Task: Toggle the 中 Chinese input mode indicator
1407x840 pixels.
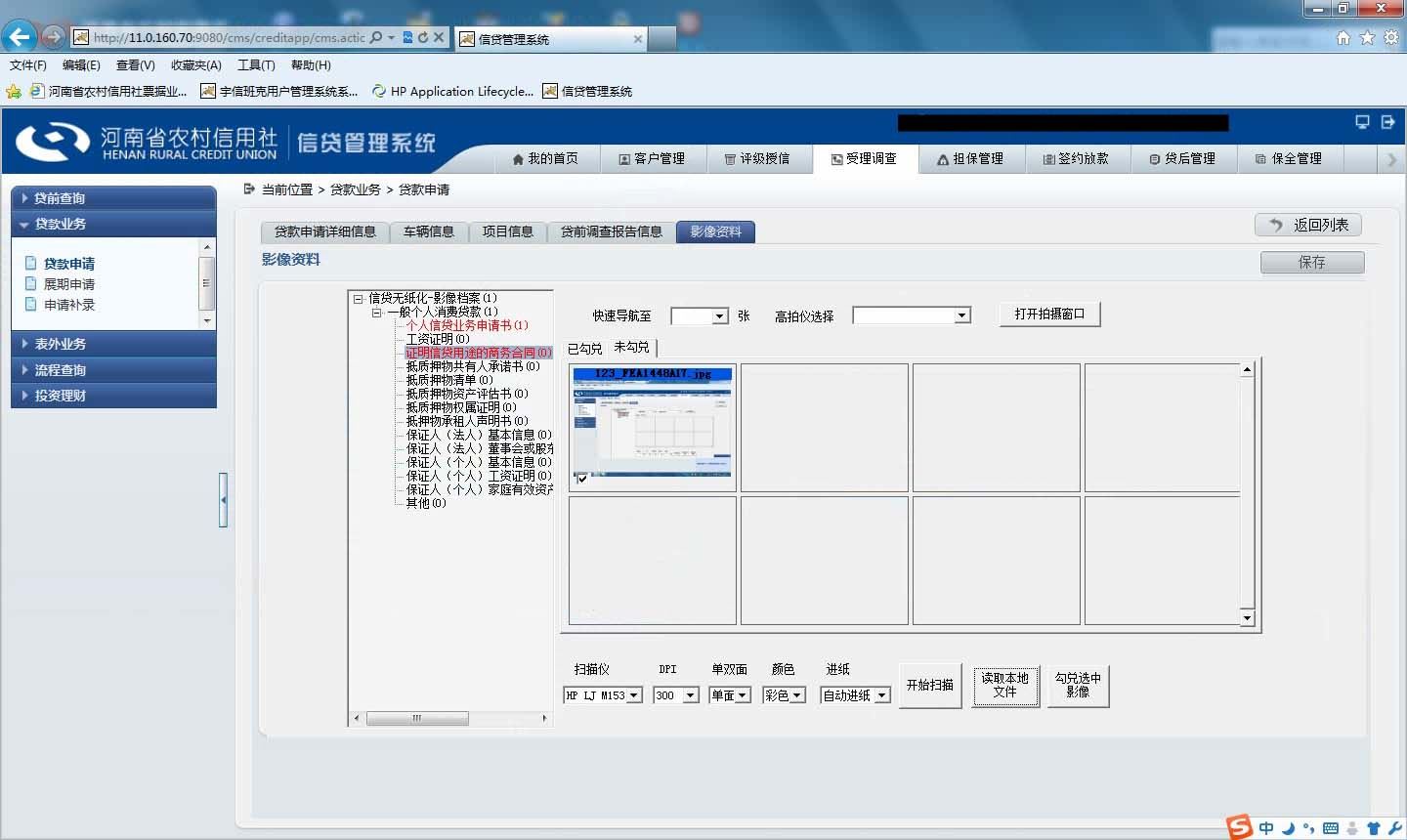Action: [1266, 828]
